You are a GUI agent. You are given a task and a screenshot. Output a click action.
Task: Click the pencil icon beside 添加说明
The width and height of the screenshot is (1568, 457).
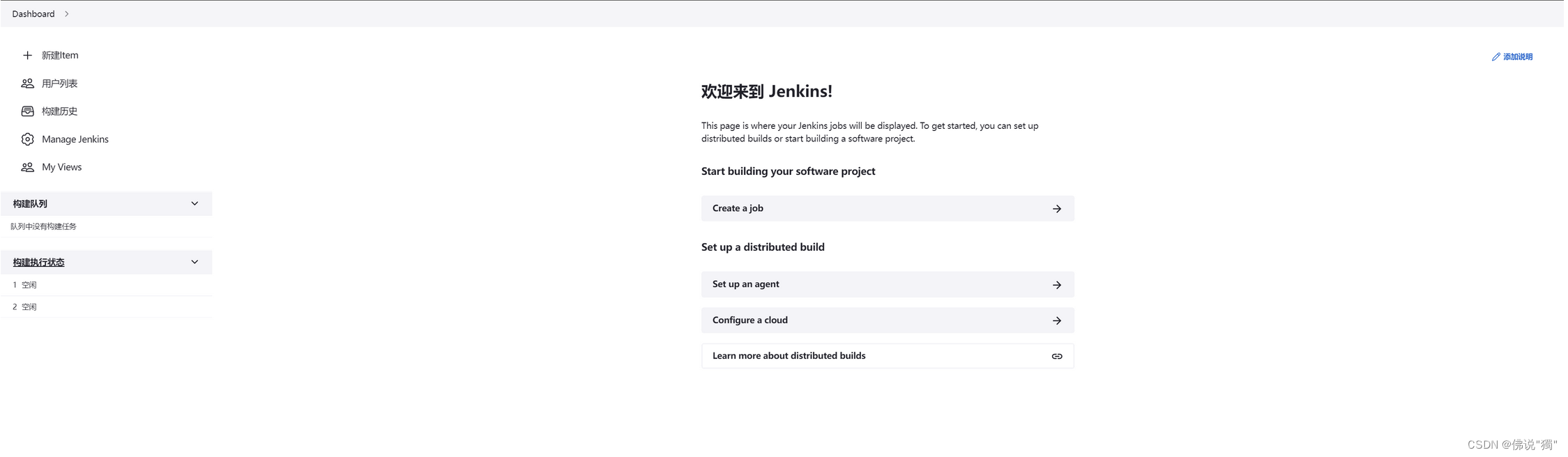coord(1495,57)
